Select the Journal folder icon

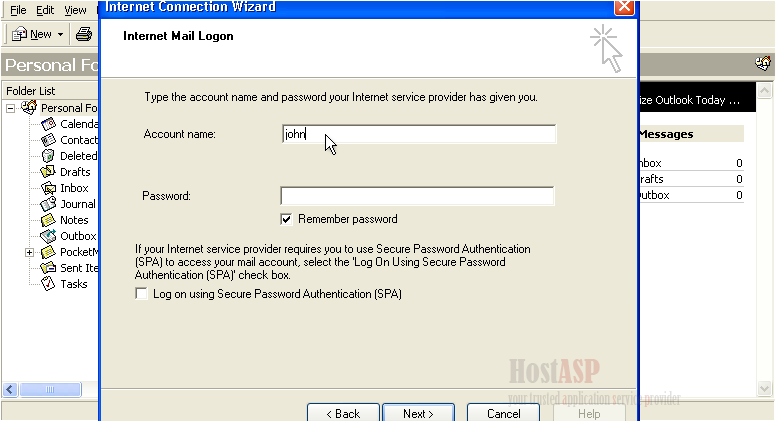48,204
